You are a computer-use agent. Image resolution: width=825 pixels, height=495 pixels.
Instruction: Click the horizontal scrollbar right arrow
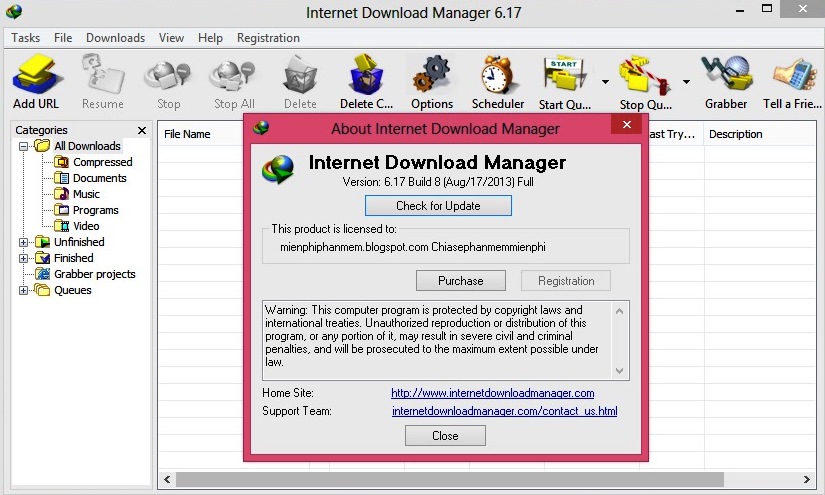coord(807,479)
